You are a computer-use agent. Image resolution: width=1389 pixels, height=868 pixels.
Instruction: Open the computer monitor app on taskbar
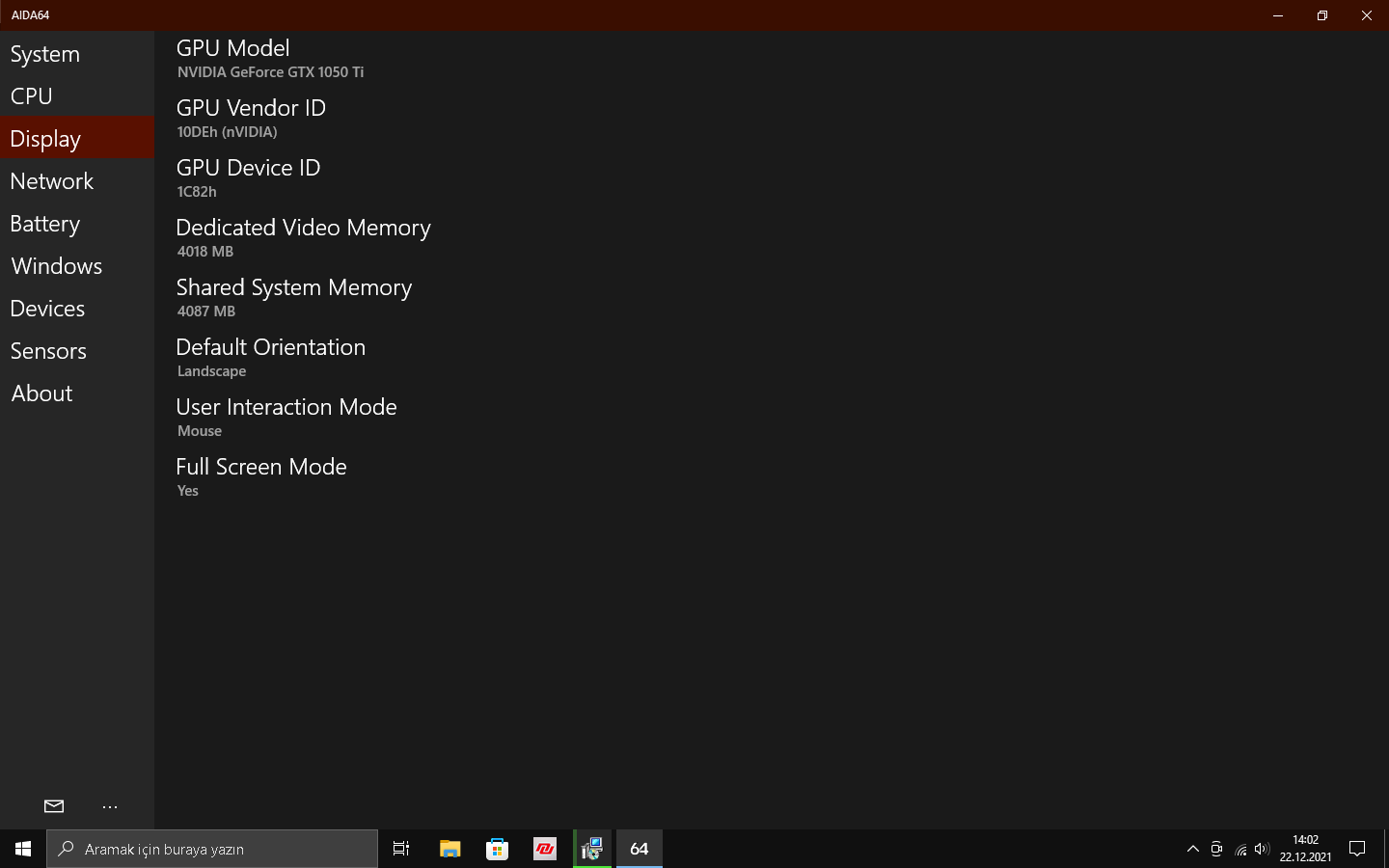point(592,849)
